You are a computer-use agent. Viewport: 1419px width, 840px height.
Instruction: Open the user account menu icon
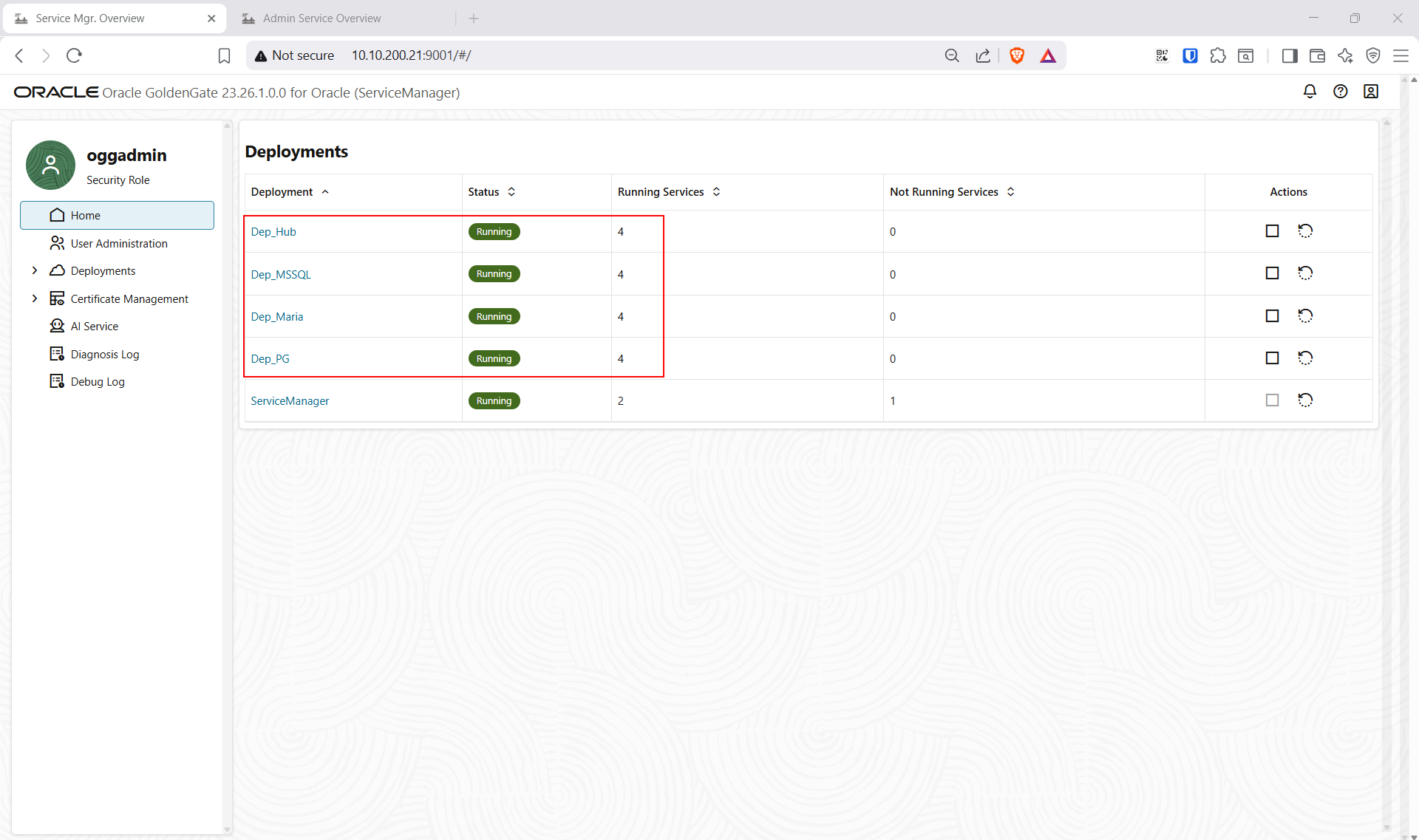tap(1371, 92)
